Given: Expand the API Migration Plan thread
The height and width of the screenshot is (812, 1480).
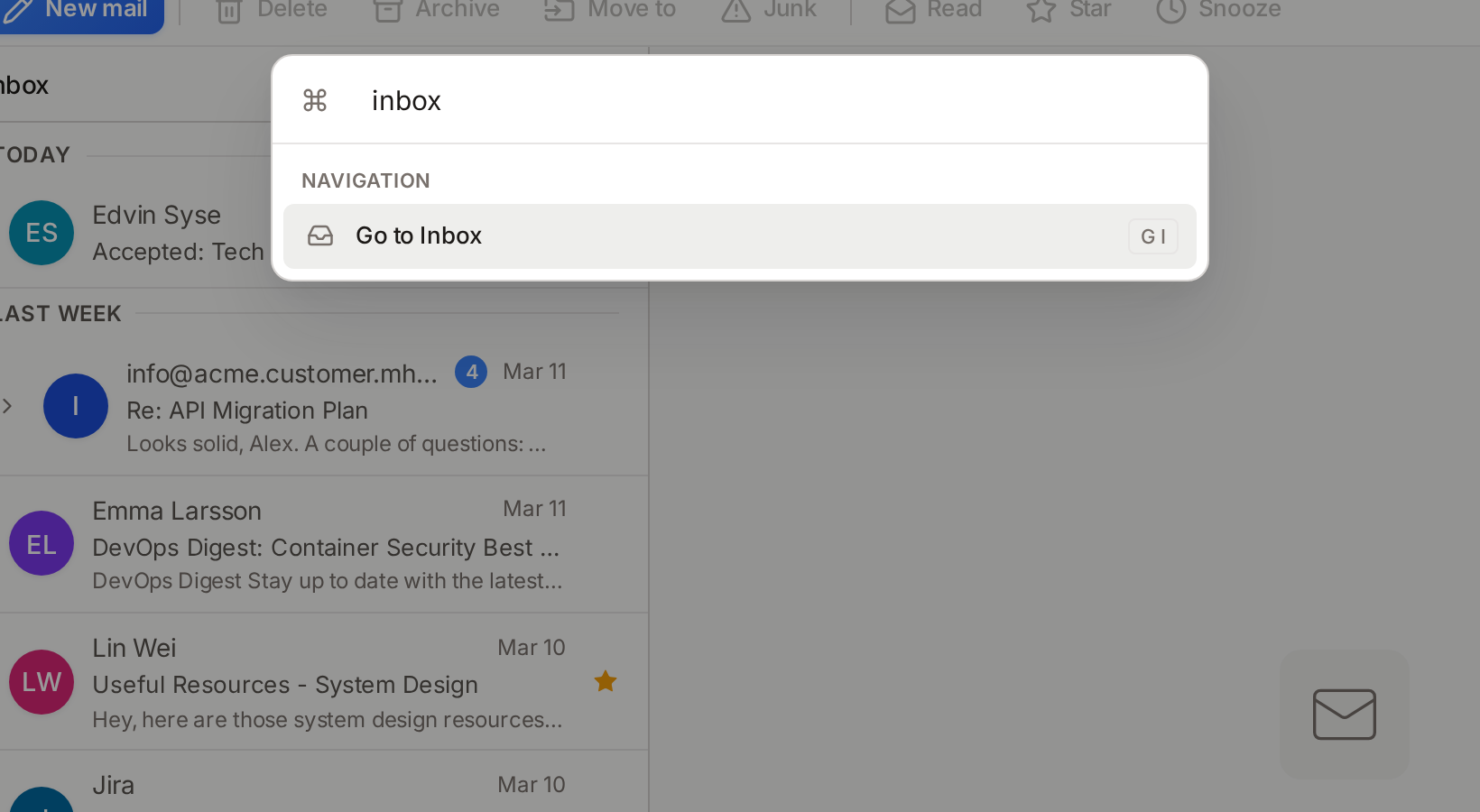Looking at the screenshot, I should [8, 406].
